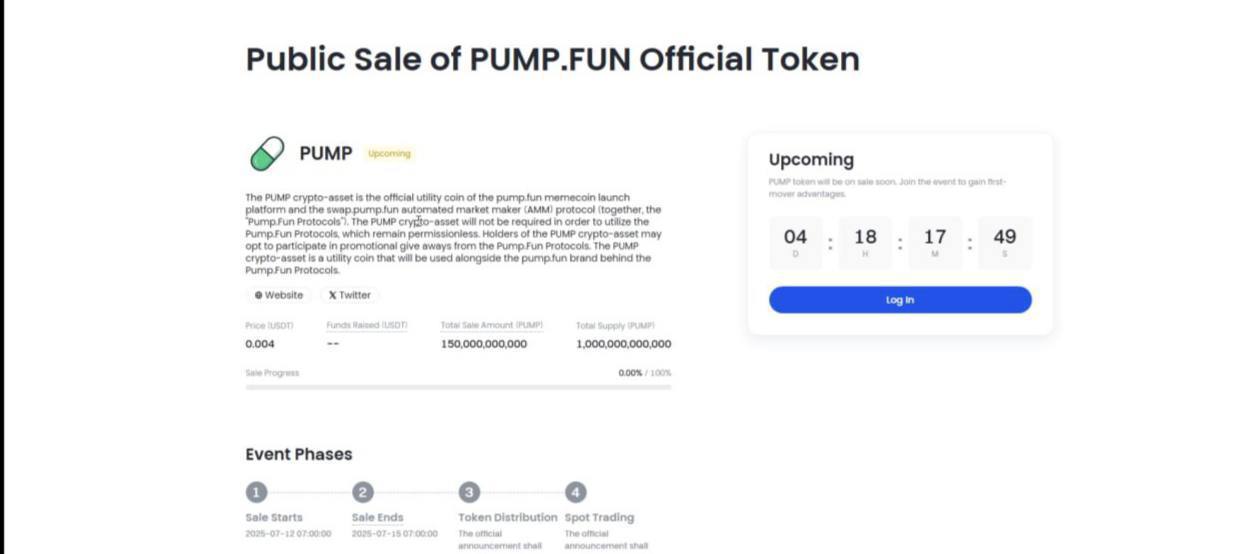Screen dimensions: 1246x554
Task: Click the Sale Progress bar
Action: [x=458, y=387]
